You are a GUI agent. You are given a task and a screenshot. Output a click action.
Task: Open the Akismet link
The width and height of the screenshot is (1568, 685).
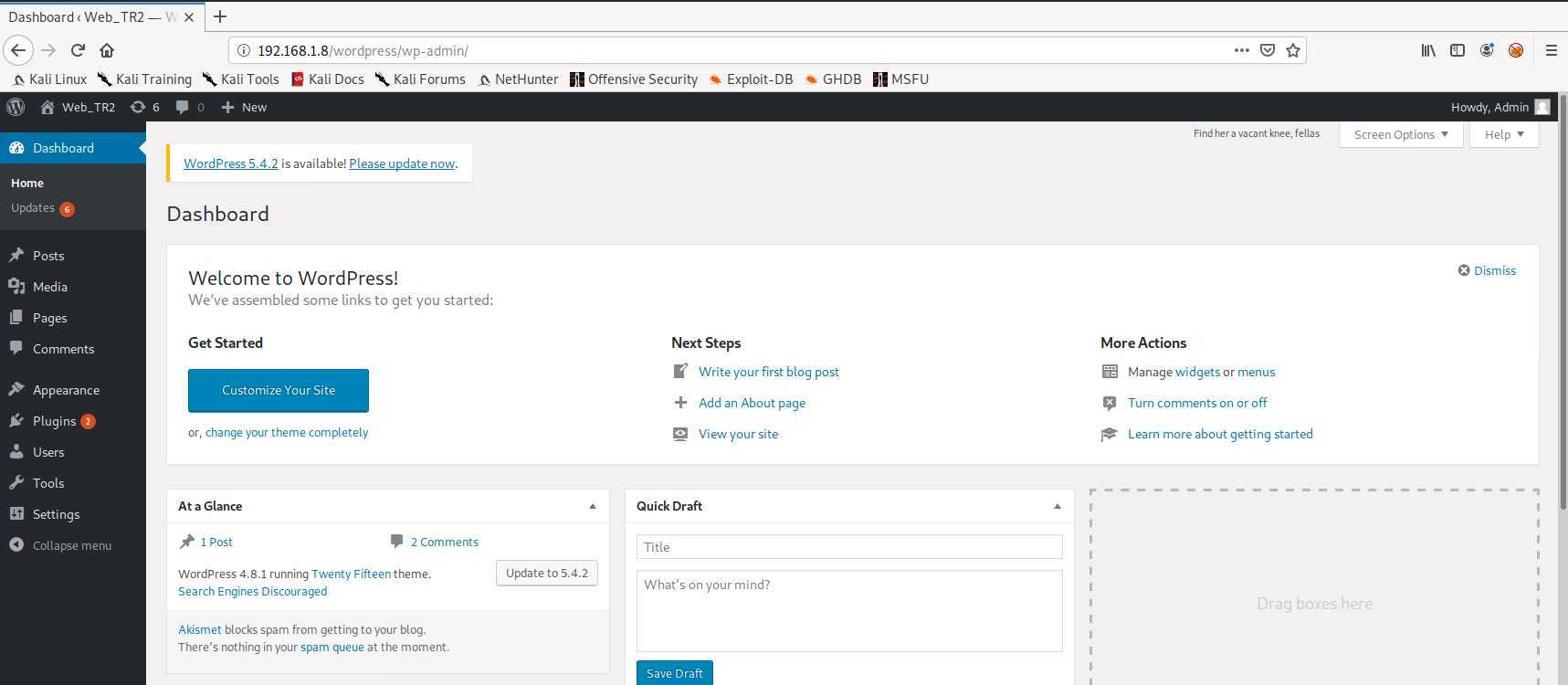[x=200, y=629]
